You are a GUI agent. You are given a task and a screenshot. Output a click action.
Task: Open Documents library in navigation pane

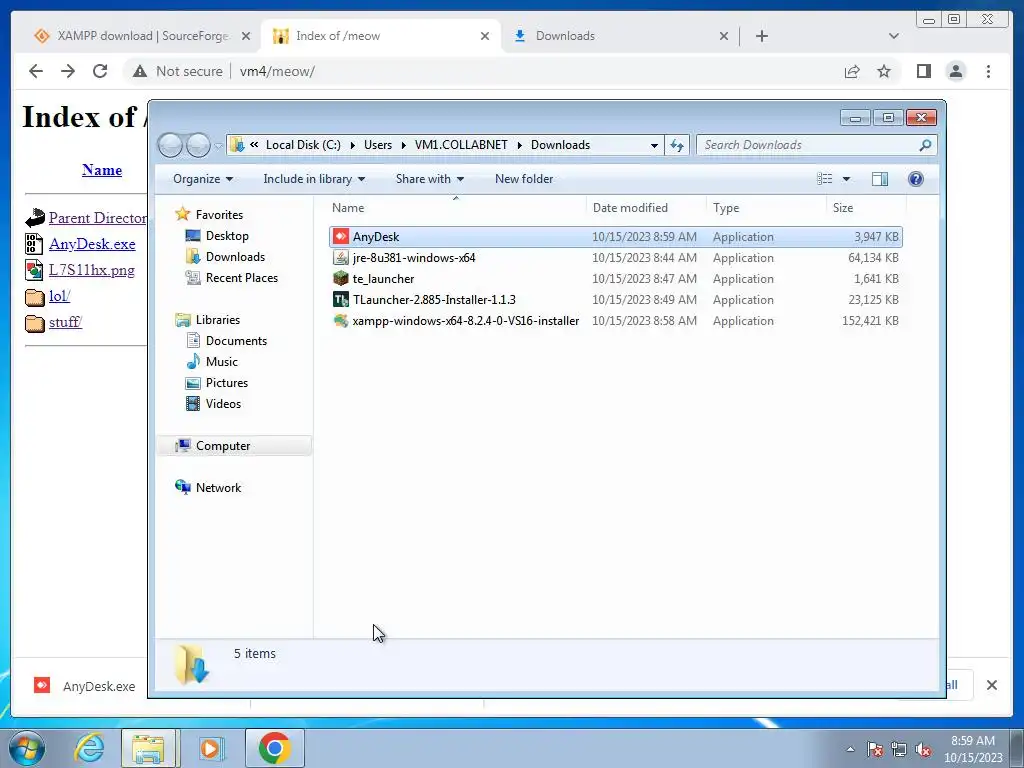click(x=236, y=340)
